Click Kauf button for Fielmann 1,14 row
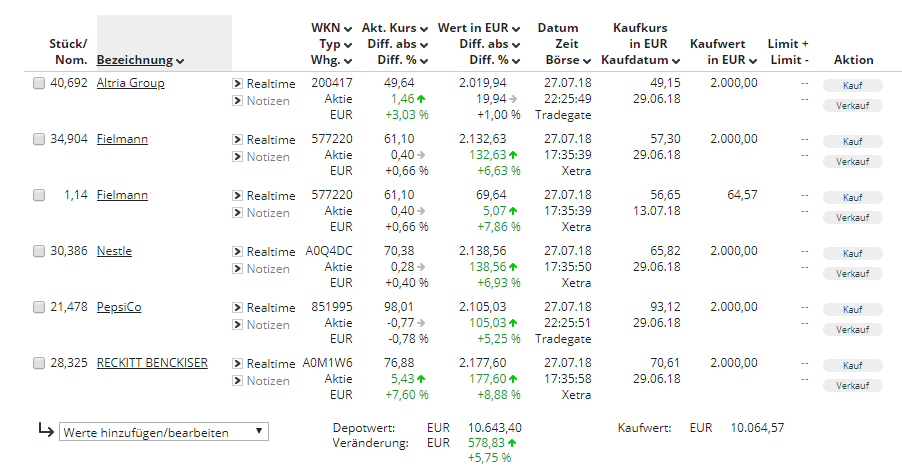 coord(853,198)
